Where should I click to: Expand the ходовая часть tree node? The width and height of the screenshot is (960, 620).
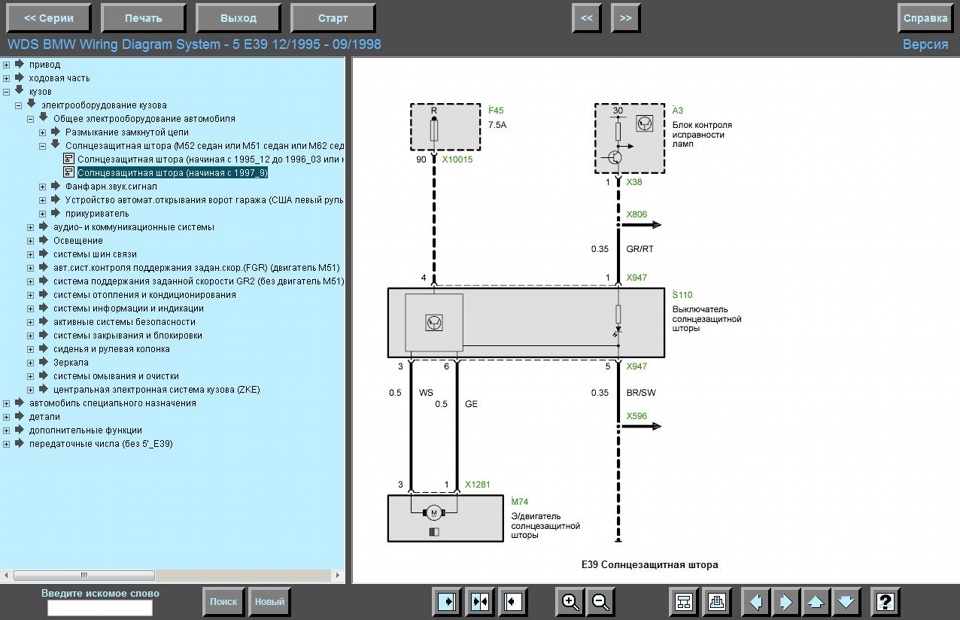(6, 78)
